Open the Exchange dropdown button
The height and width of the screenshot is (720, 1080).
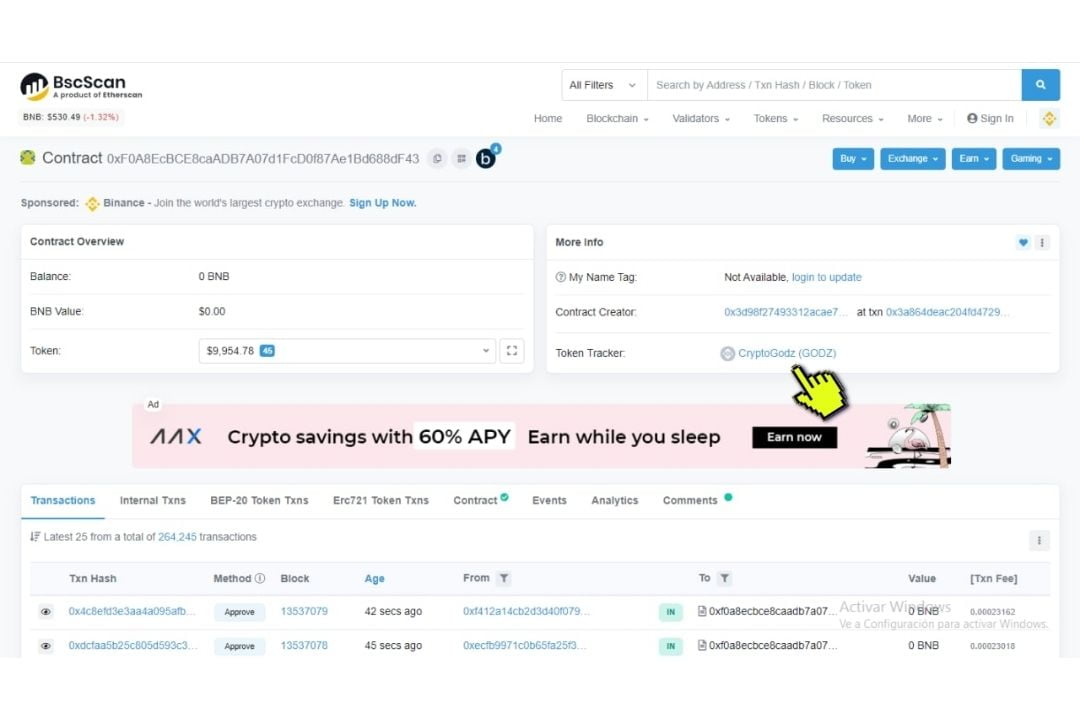(913, 158)
